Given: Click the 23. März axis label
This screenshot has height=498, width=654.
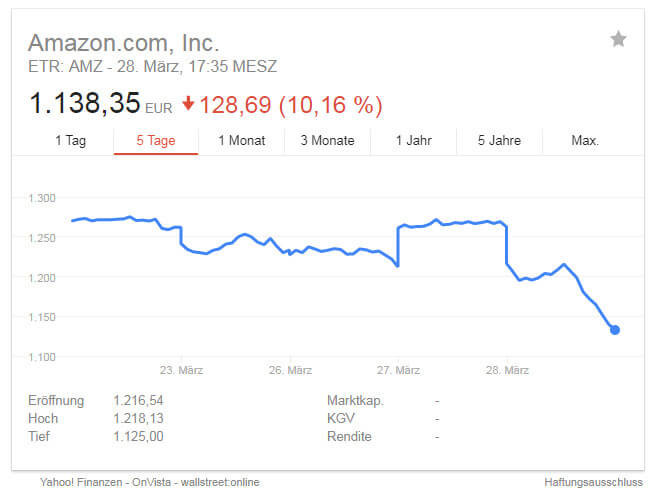Looking at the screenshot, I should [182, 370].
